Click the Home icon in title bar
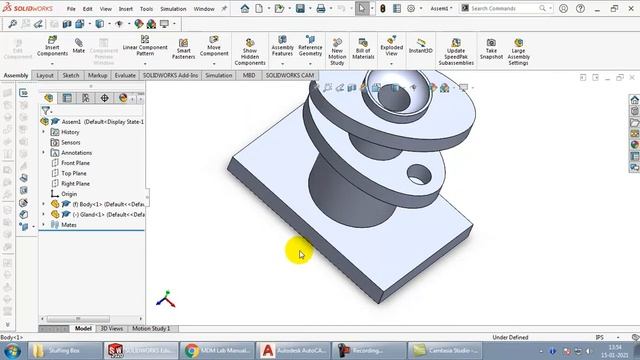Viewport: 640px width, 360px height. (x=244, y=8)
